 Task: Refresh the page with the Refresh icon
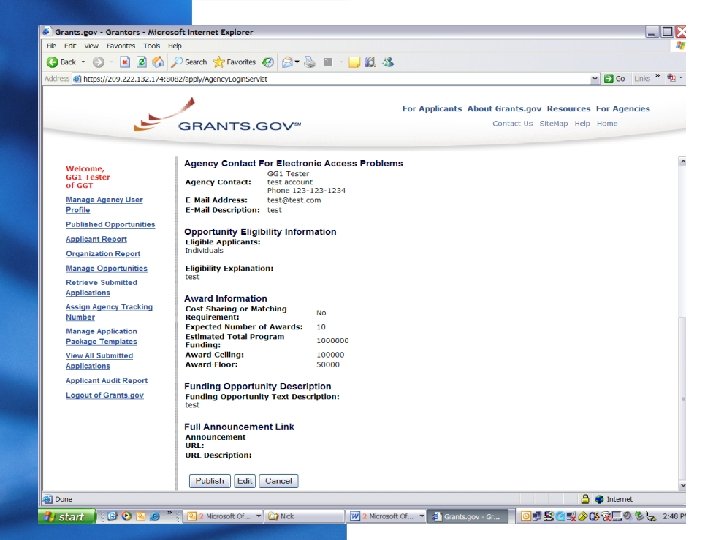142,62
